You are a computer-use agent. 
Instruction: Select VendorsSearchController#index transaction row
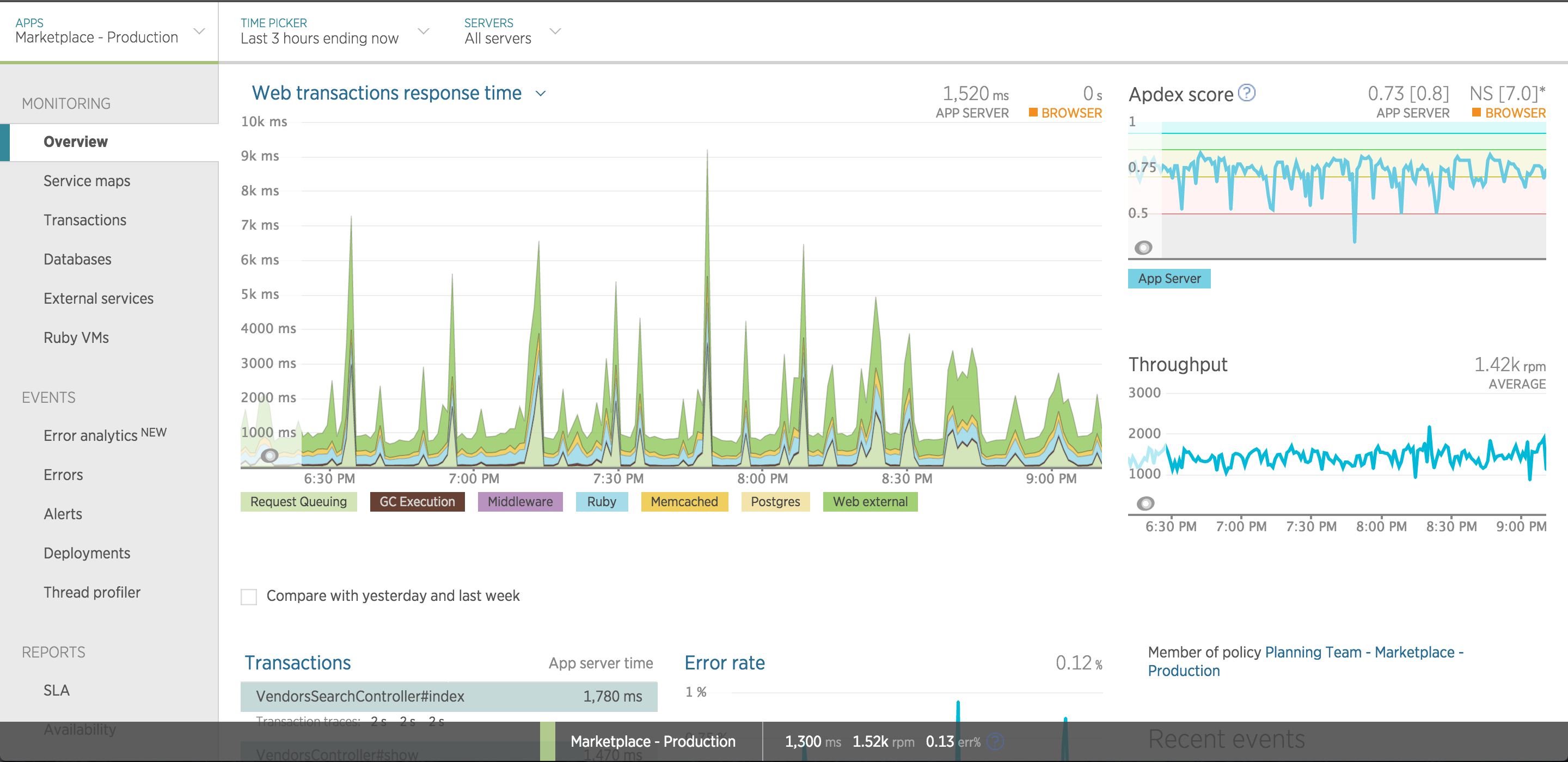click(449, 696)
